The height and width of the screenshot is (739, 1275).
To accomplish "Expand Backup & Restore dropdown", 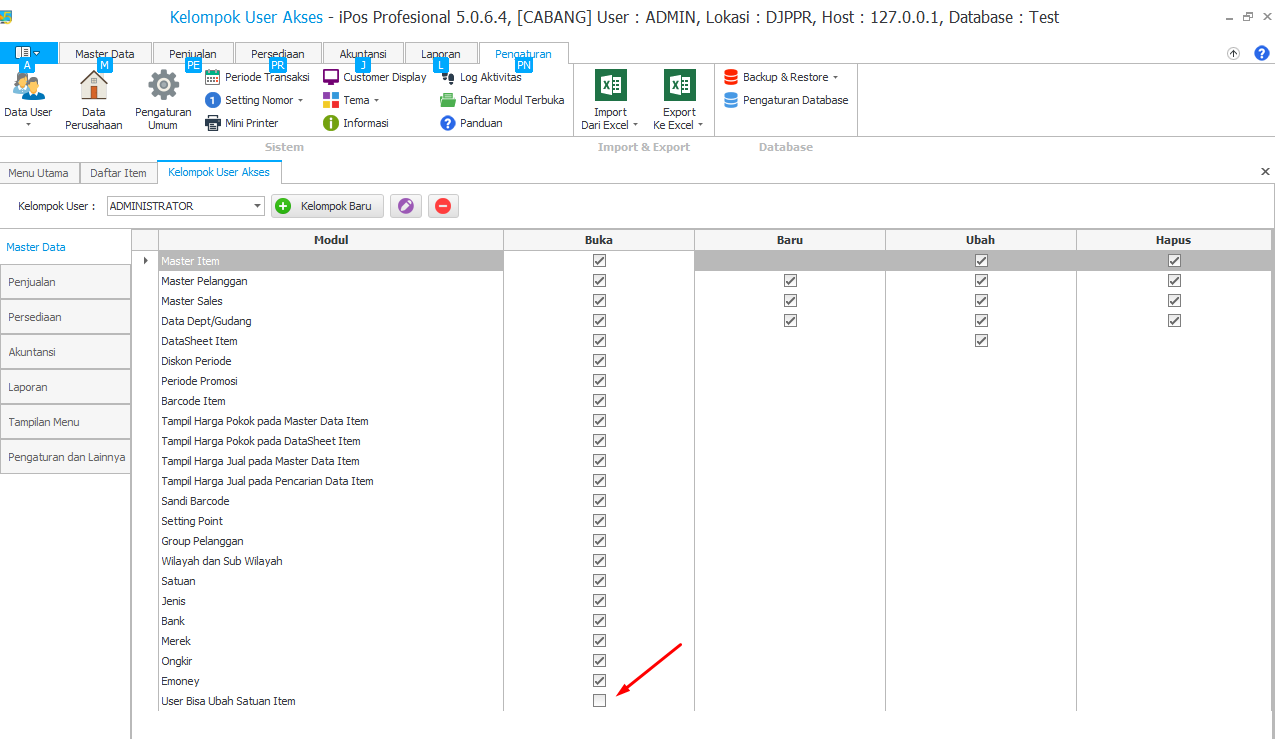I will pyautogui.click(x=835, y=78).
